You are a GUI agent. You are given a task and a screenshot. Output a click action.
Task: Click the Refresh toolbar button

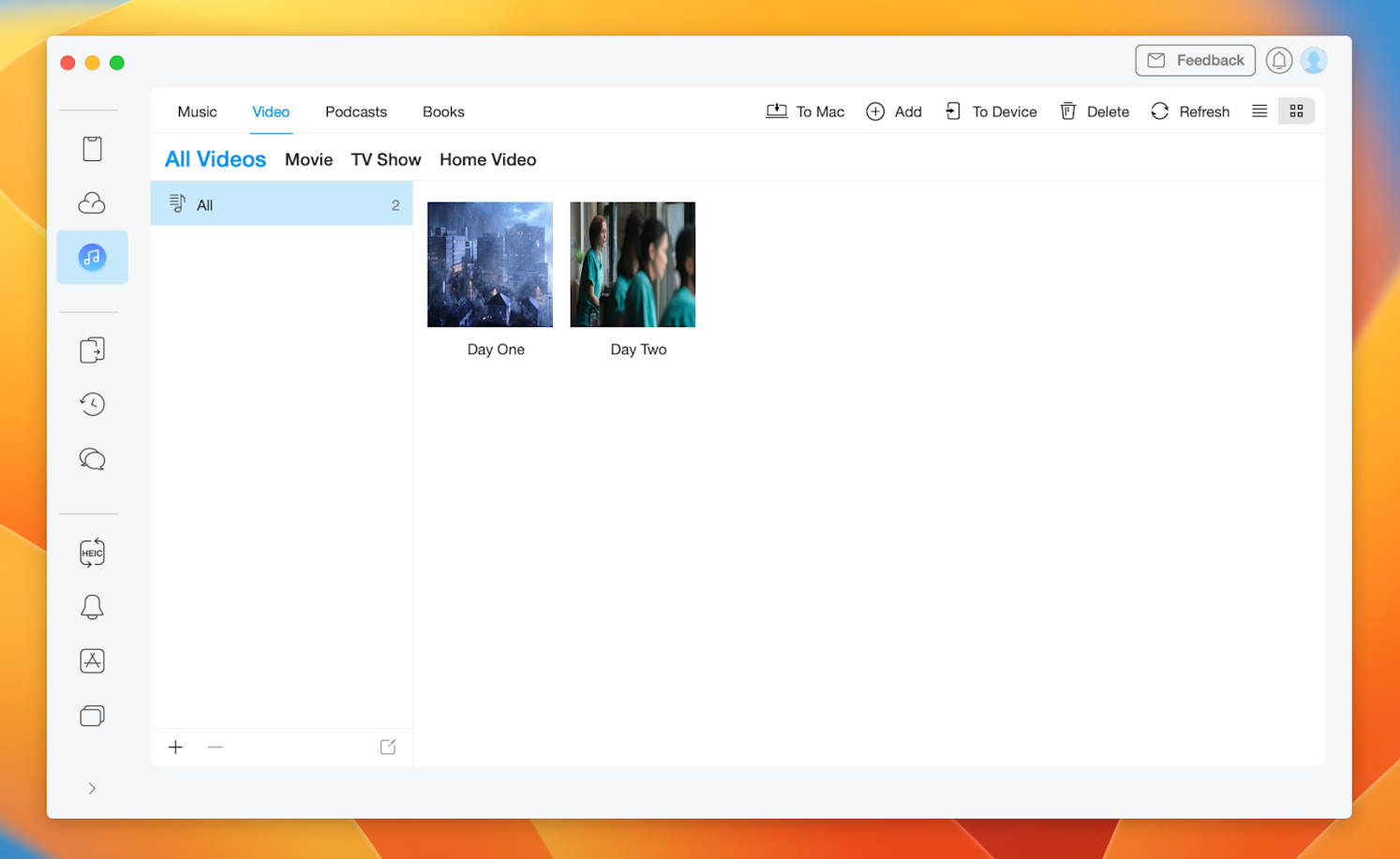pyautogui.click(x=1190, y=111)
